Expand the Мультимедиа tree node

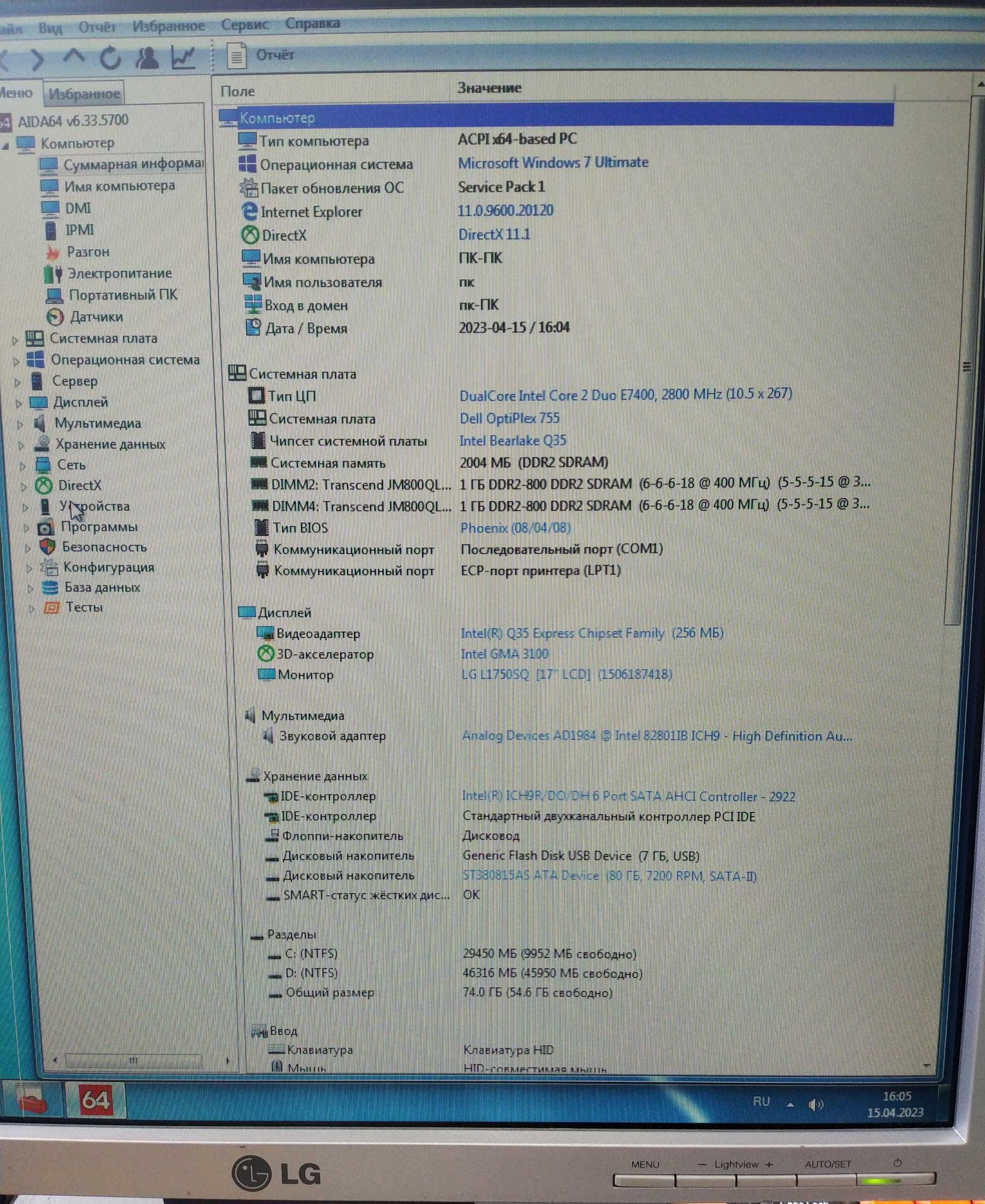pyautogui.click(x=20, y=425)
